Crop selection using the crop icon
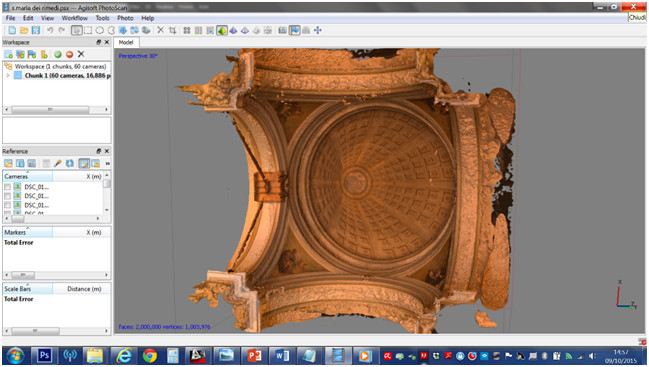Screen dimensions: 649x367 (x=173, y=30)
